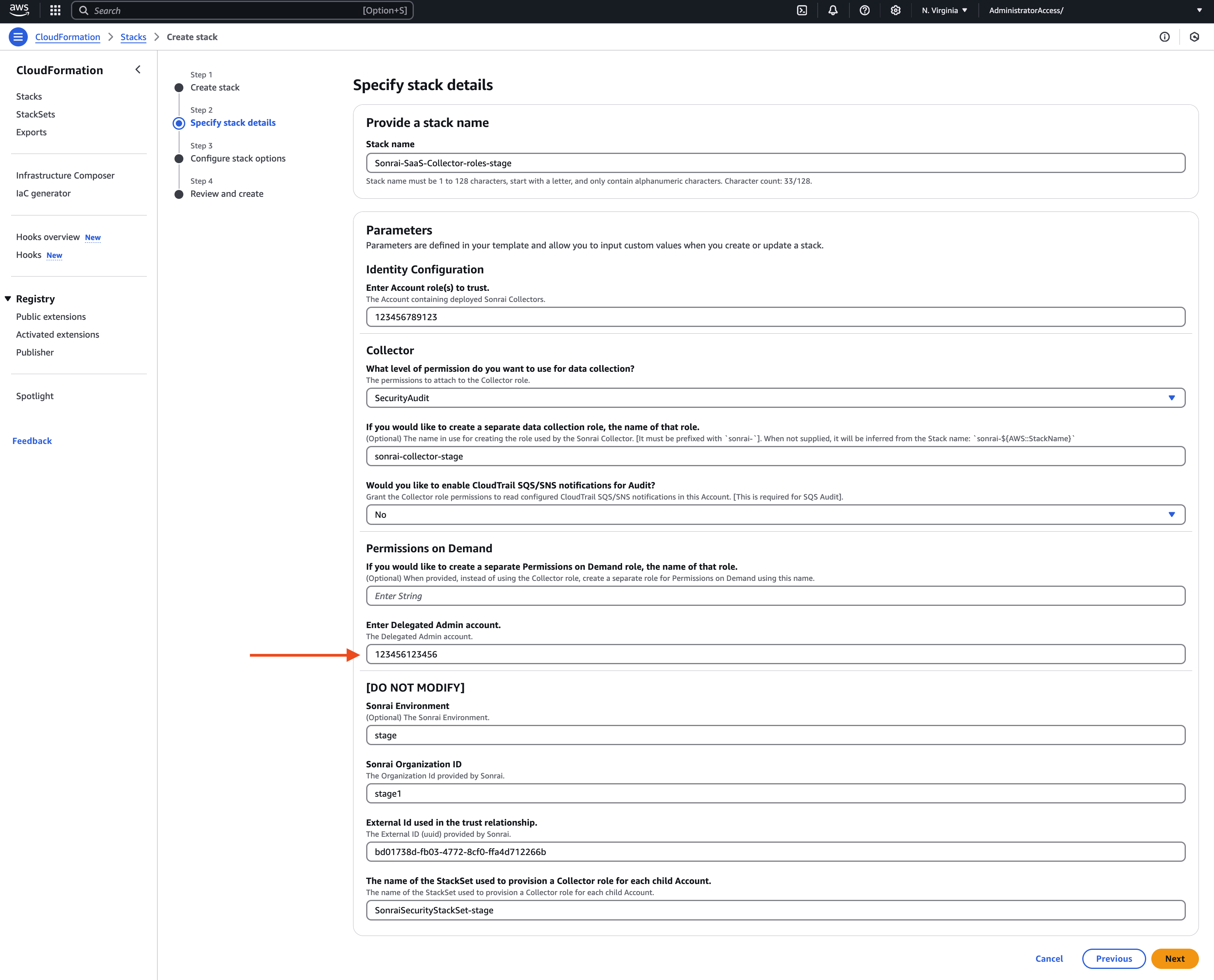Click the Cancel button
Screen dimensions: 1214x980
click(1049, 959)
